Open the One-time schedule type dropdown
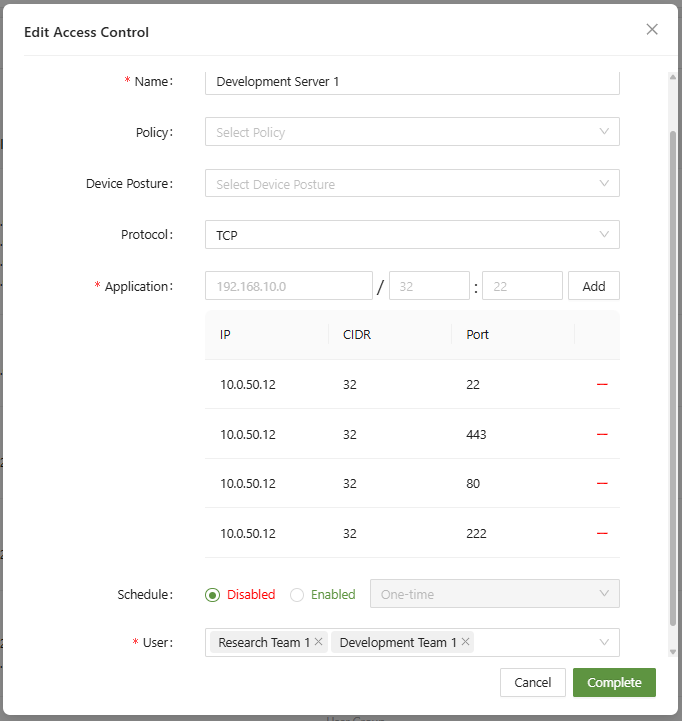The height and width of the screenshot is (721, 682). point(494,594)
